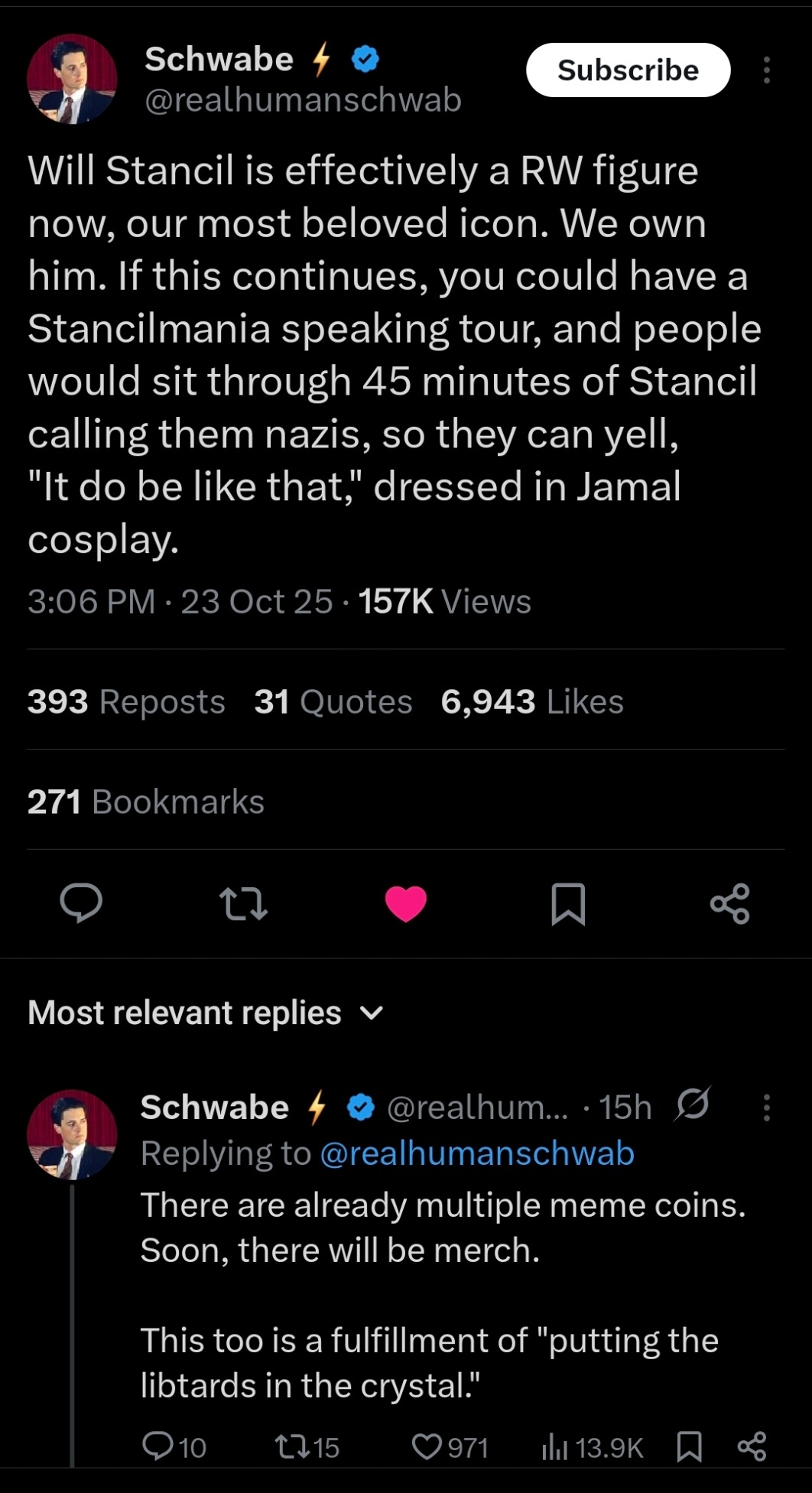Open more options on the reply
Screen dimensions: 812x1493
click(x=766, y=1107)
